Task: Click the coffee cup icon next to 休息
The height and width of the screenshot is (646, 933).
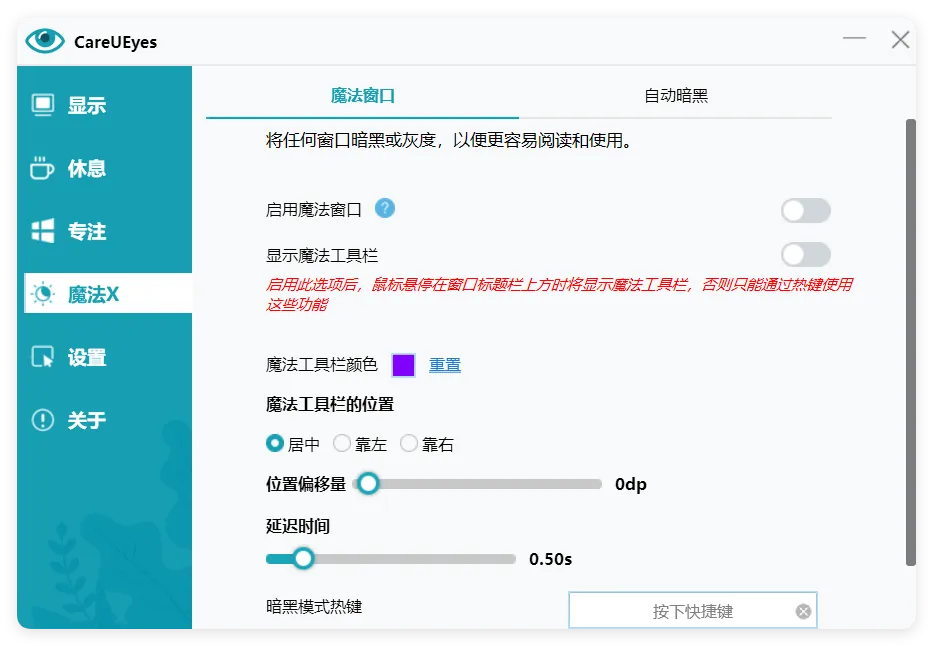Action: tap(42, 168)
